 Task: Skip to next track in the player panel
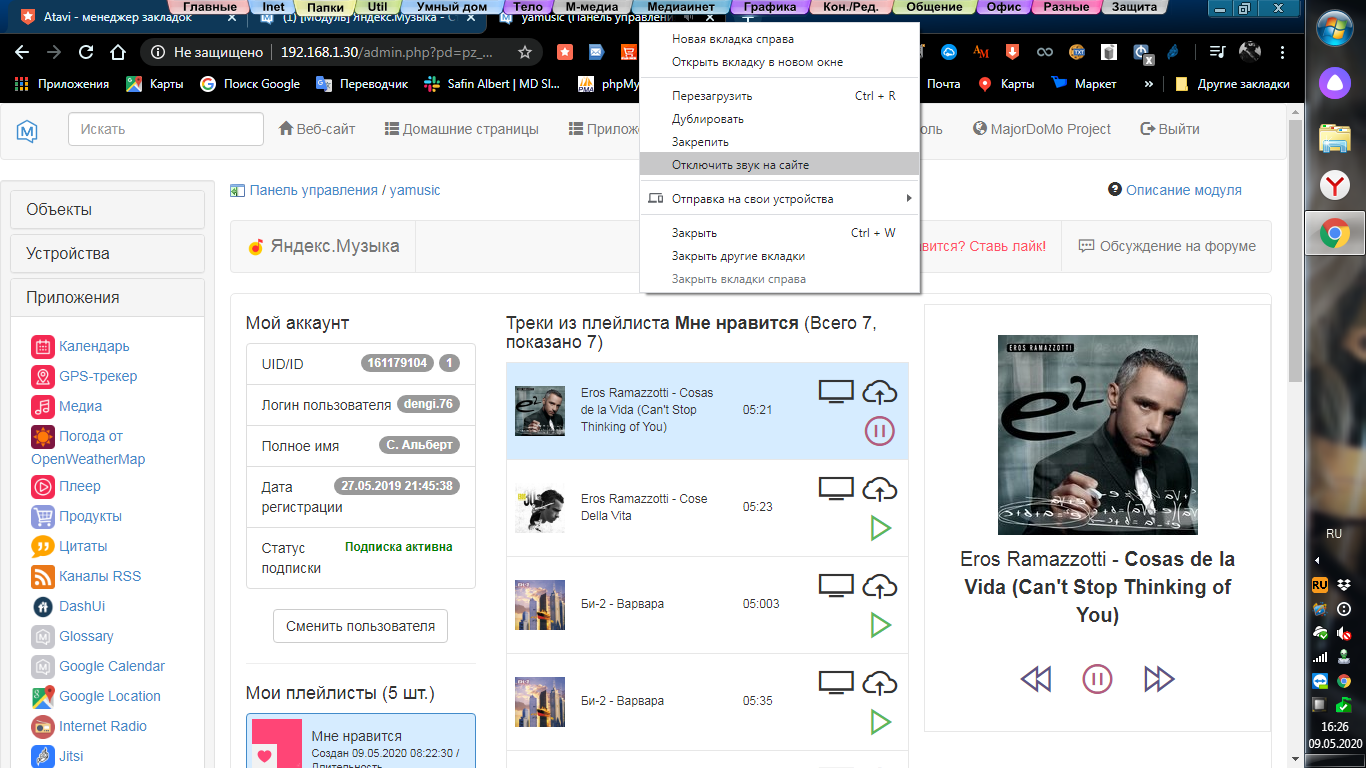(1159, 679)
